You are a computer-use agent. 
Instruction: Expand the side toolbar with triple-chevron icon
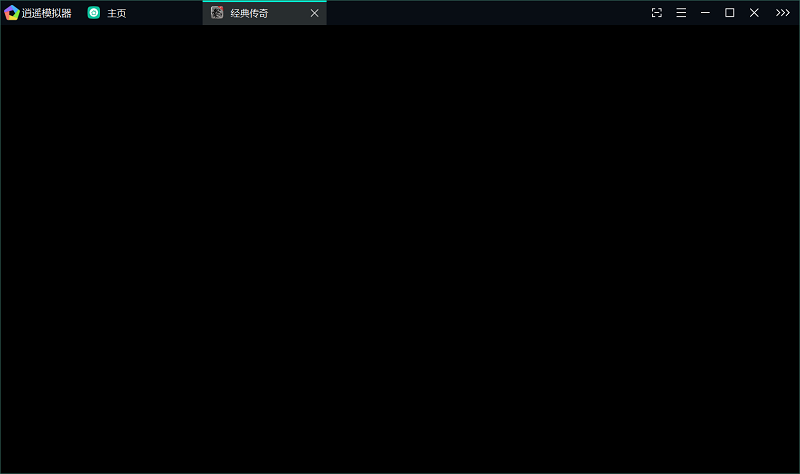coord(782,13)
